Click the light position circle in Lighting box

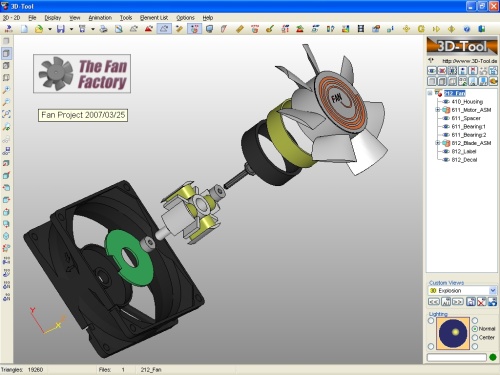click(x=453, y=333)
